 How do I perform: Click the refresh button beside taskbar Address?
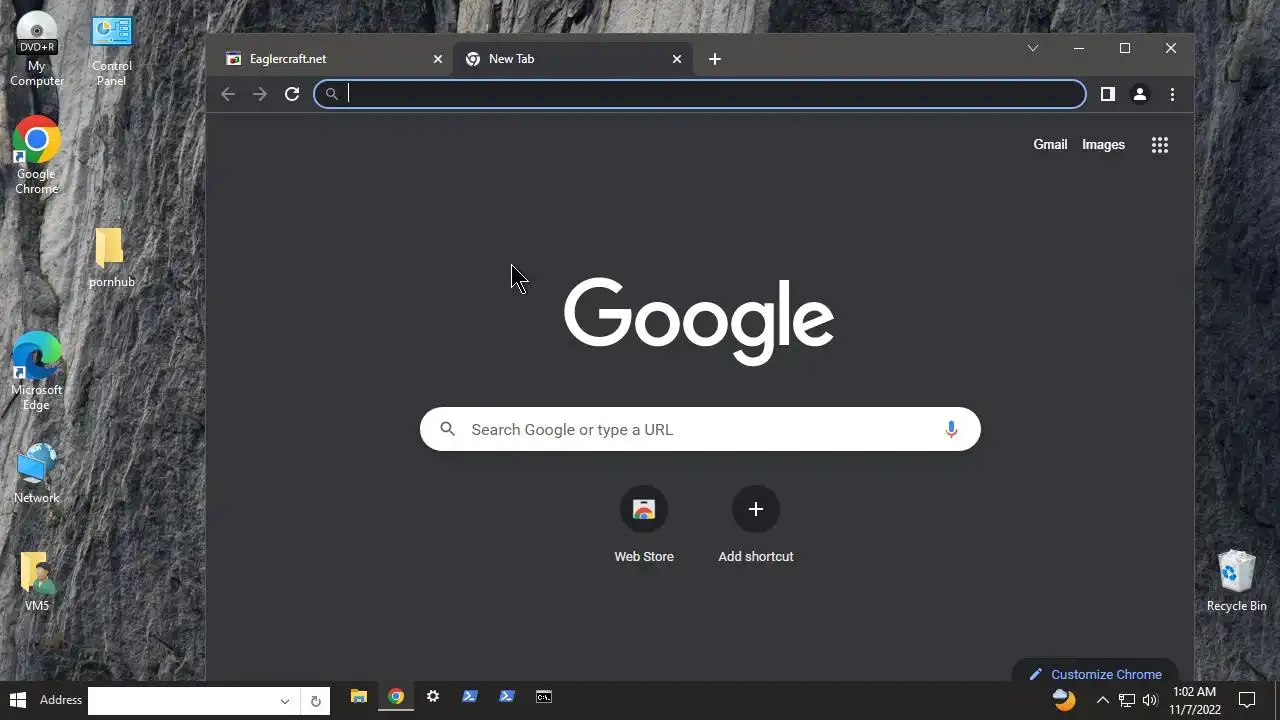315,701
